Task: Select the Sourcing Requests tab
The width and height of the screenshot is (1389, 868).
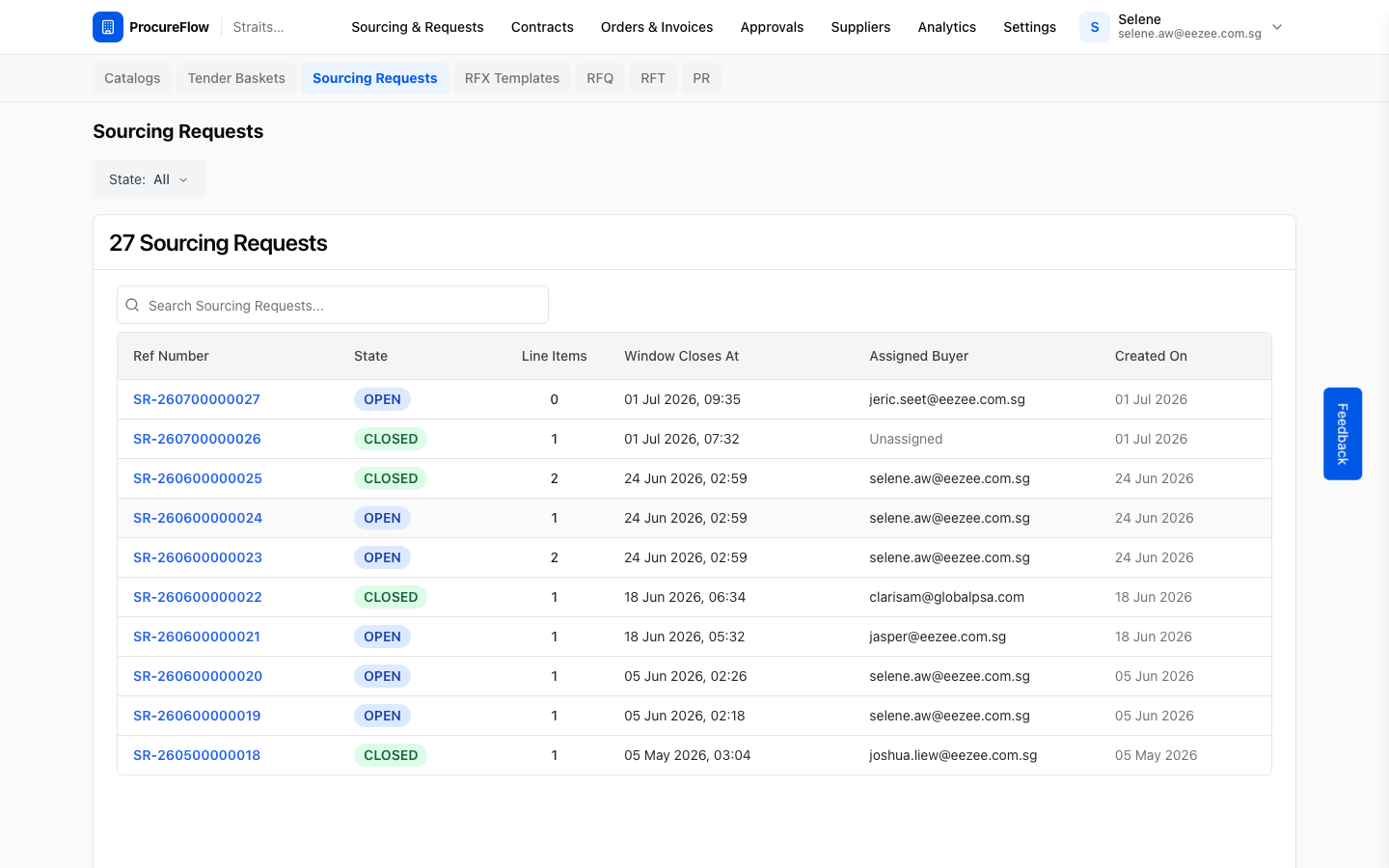Action: [x=375, y=78]
